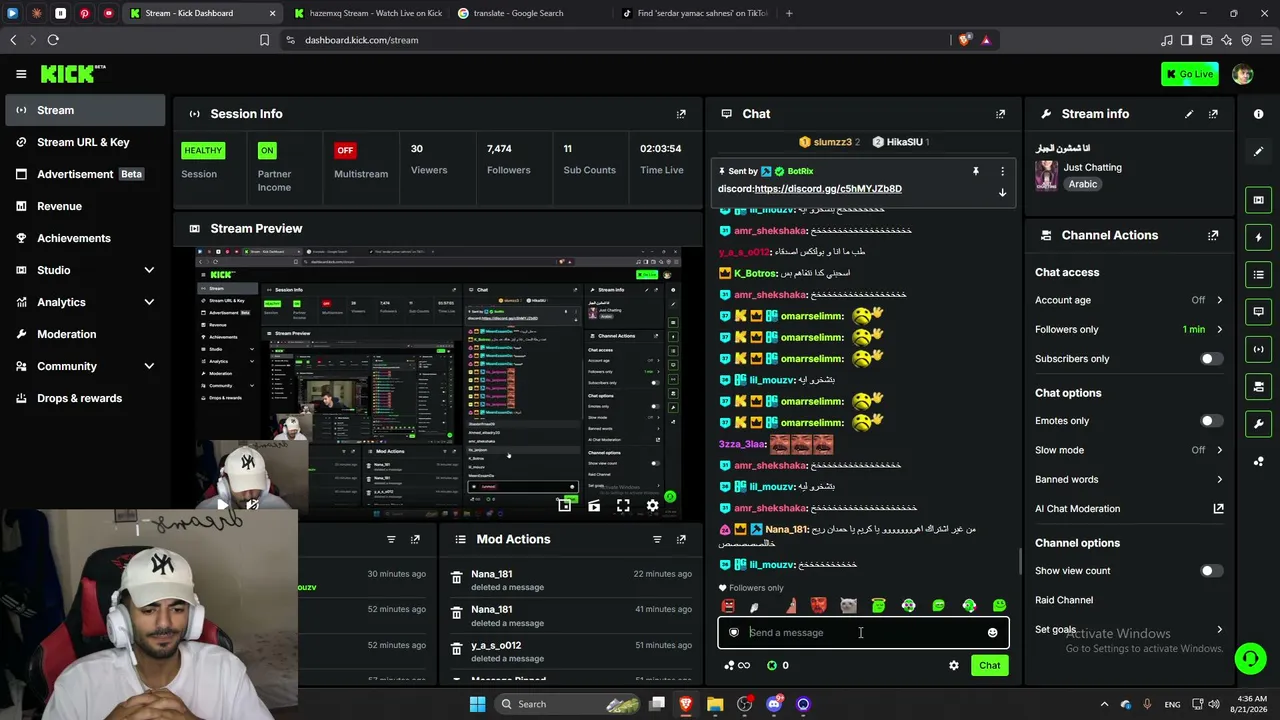
Task: Open chat settings gear icon
Action: 953,666
